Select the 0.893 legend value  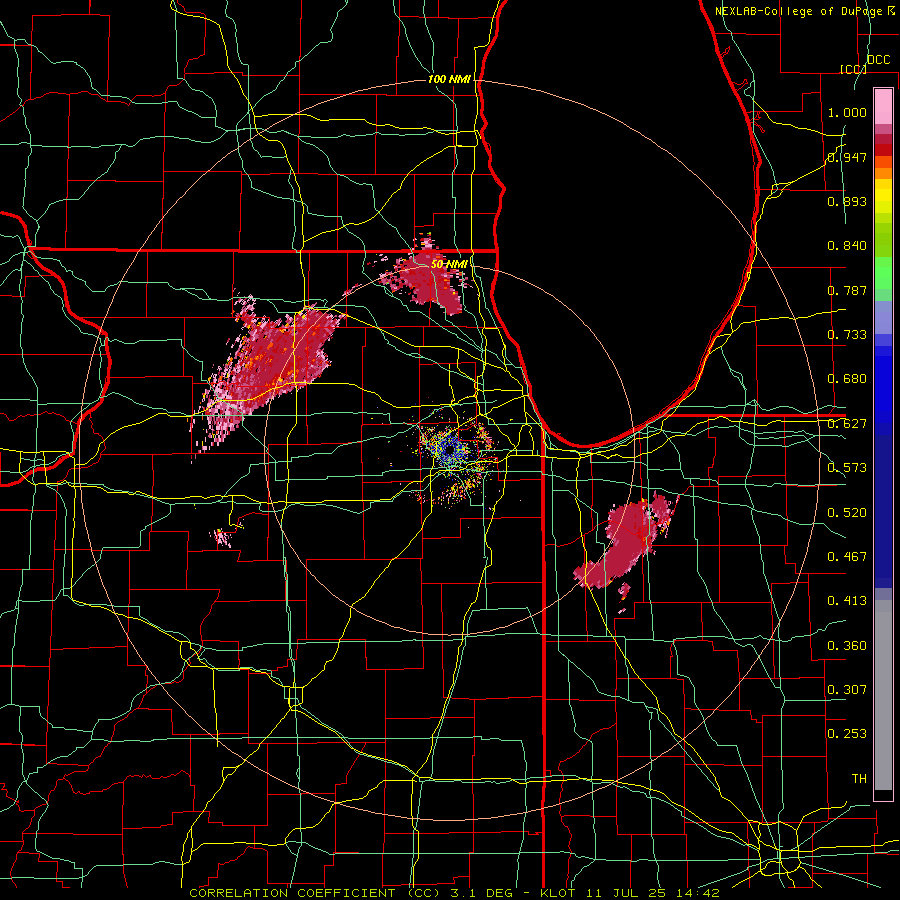click(847, 201)
